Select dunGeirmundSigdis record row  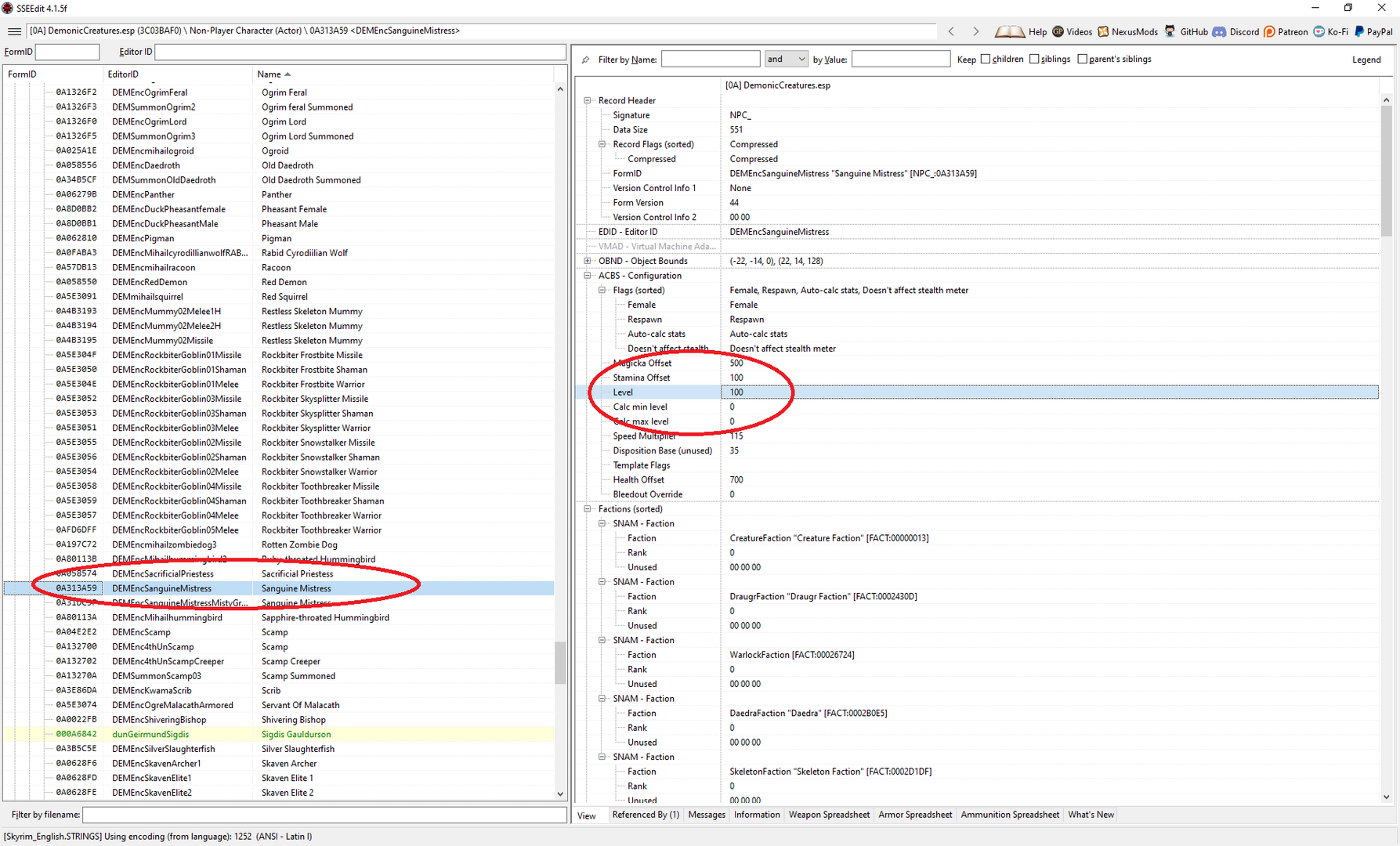(279, 734)
